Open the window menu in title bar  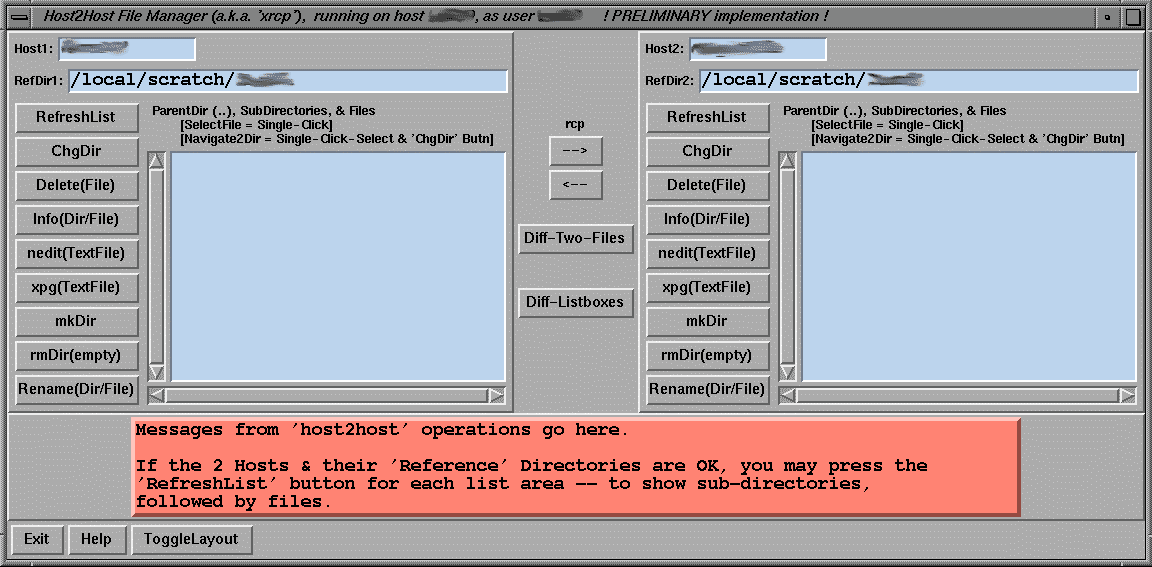pyautogui.click(x=18, y=16)
